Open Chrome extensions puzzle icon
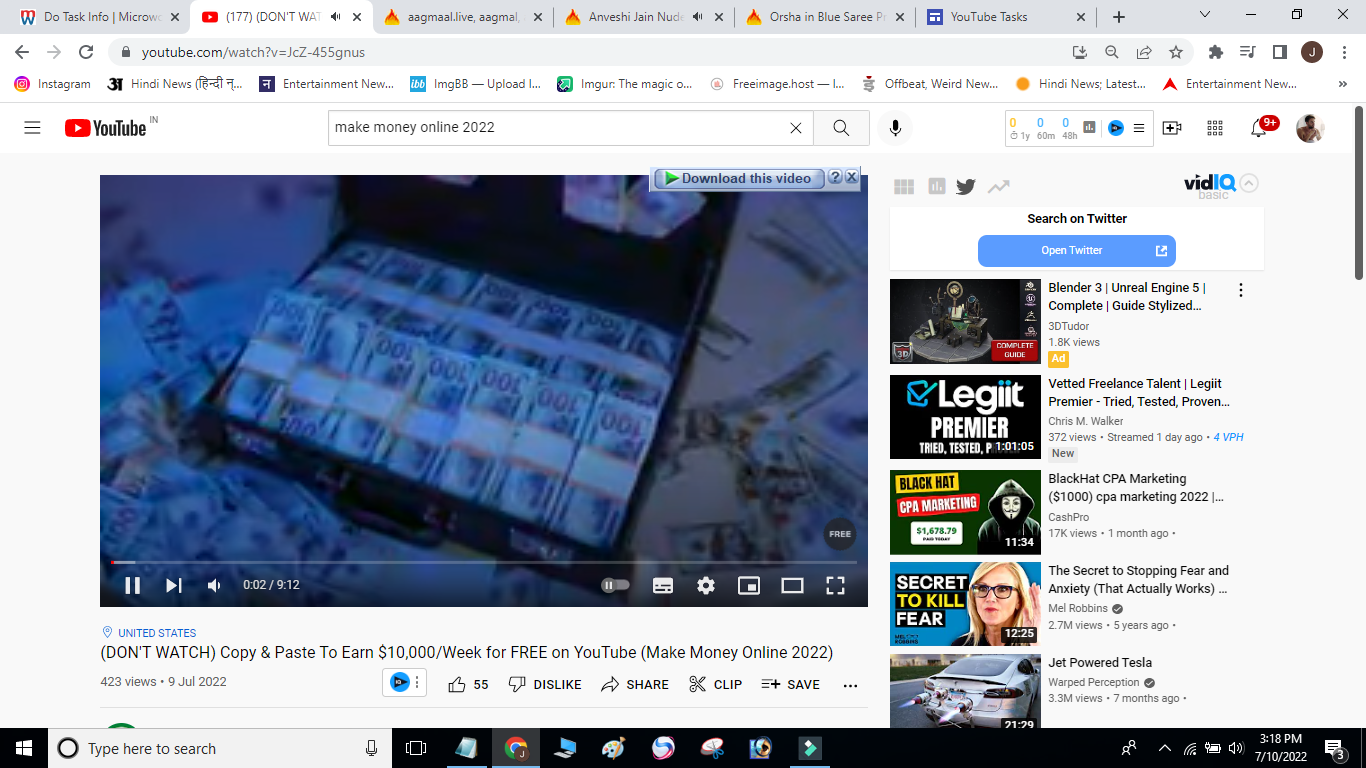 click(x=1216, y=52)
